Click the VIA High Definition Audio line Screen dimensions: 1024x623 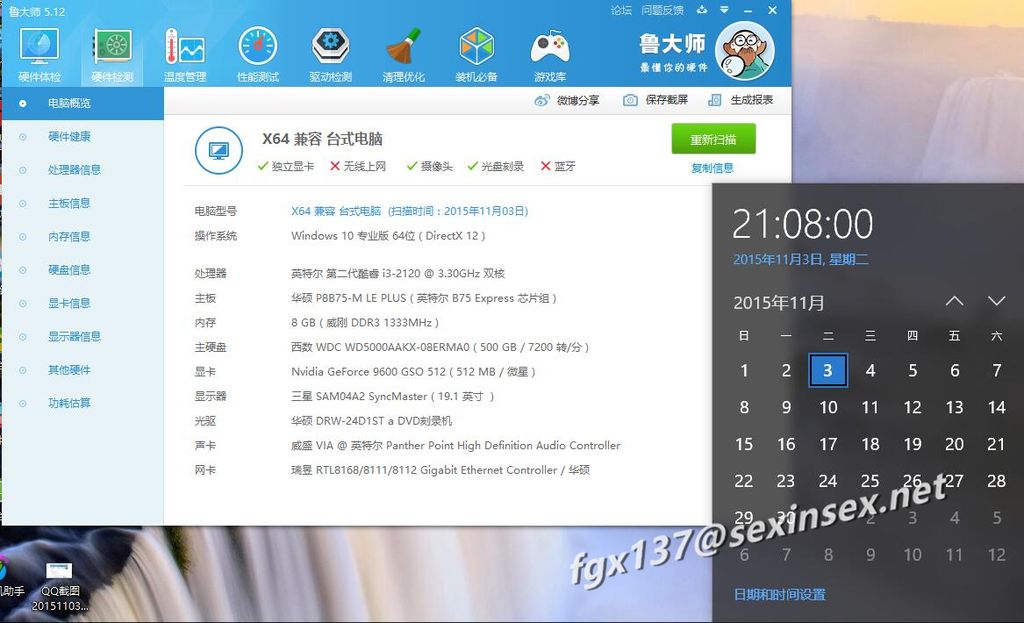pos(456,445)
